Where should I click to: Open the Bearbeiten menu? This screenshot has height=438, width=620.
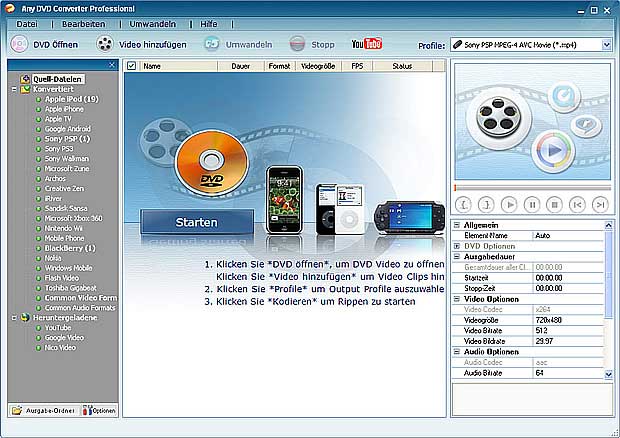tap(83, 24)
